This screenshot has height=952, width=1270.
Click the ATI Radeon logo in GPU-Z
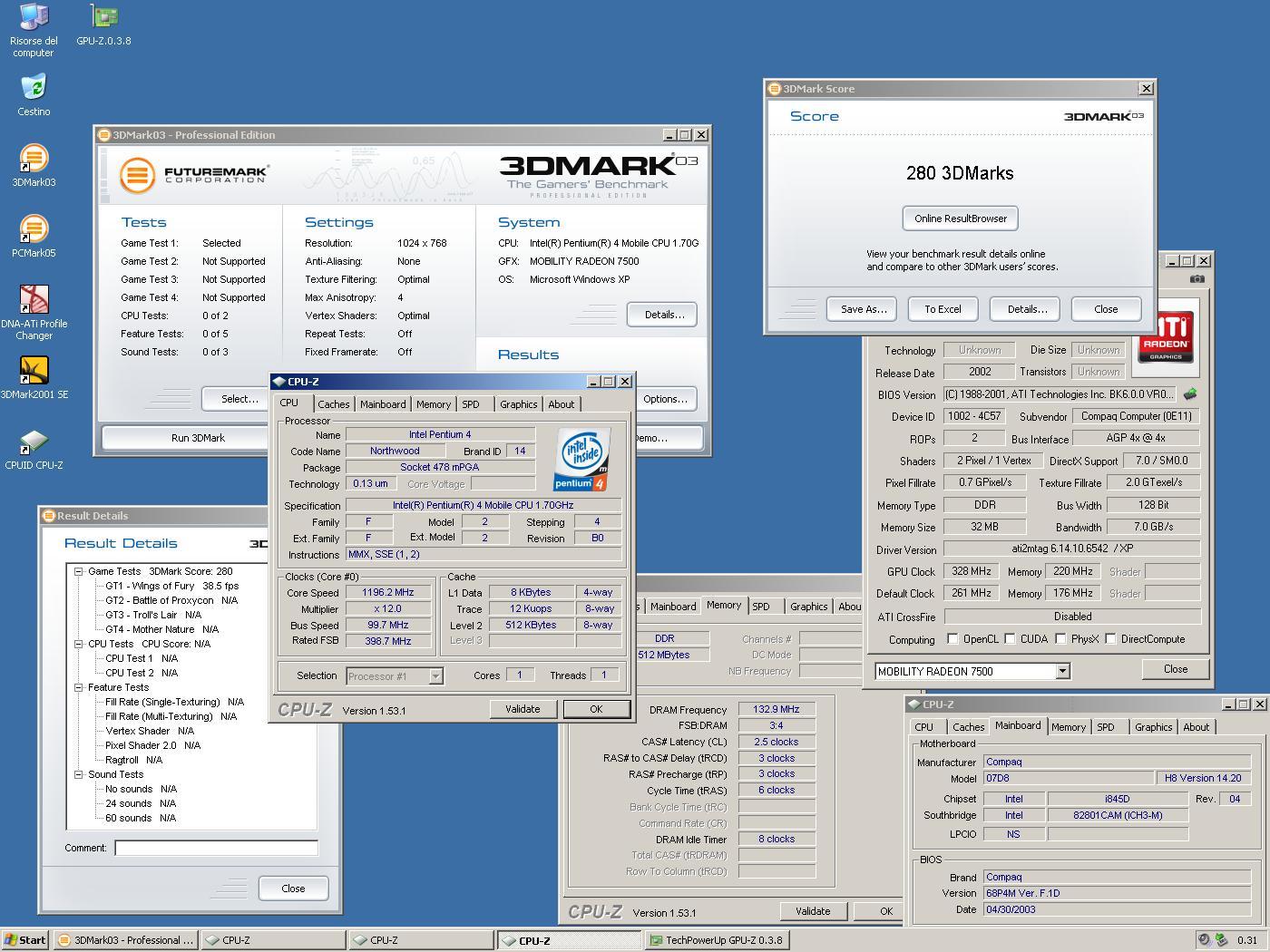[x=1166, y=337]
